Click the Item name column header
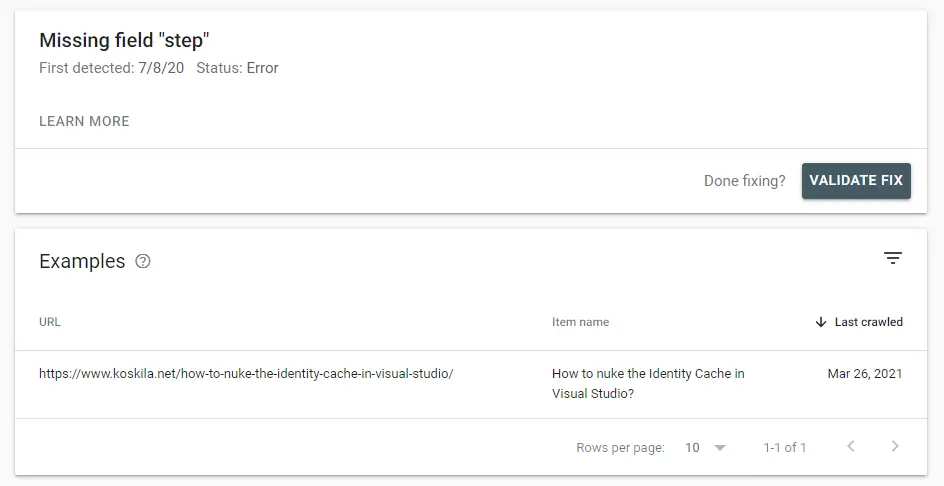This screenshot has width=944, height=486. [x=580, y=322]
